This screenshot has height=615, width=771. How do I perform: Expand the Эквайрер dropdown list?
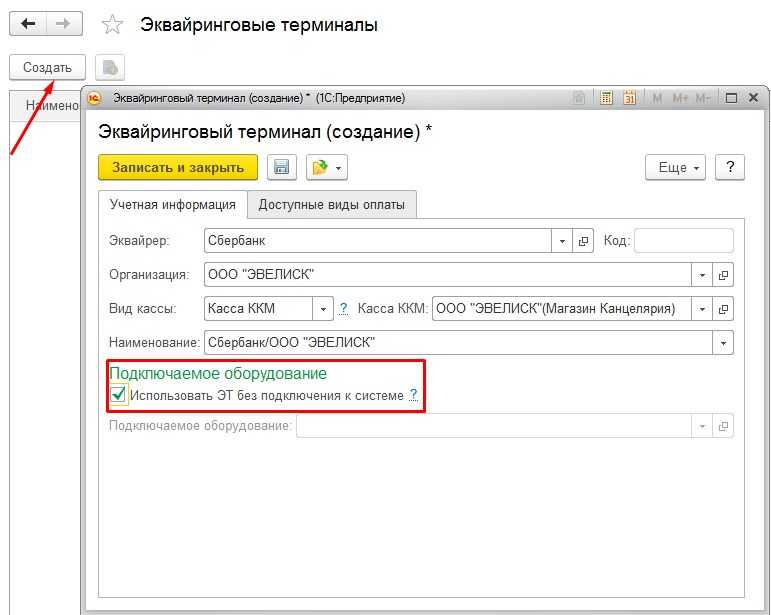click(x=562, y=241)
